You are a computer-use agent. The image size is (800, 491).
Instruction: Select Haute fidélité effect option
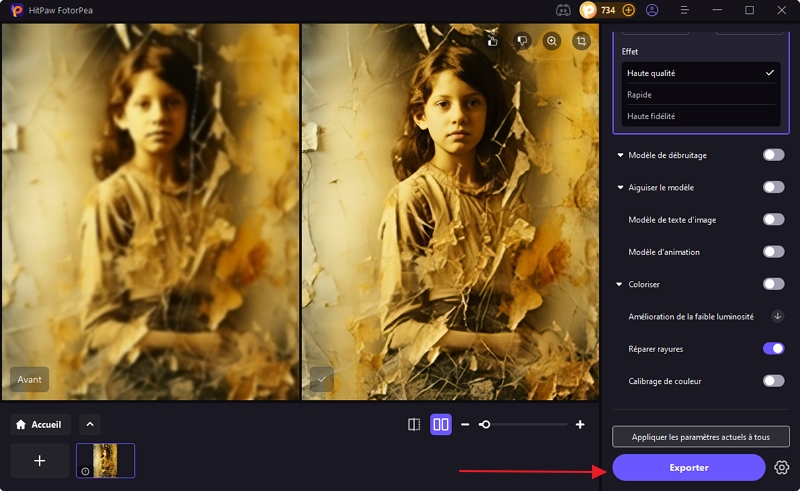(701, 116)
